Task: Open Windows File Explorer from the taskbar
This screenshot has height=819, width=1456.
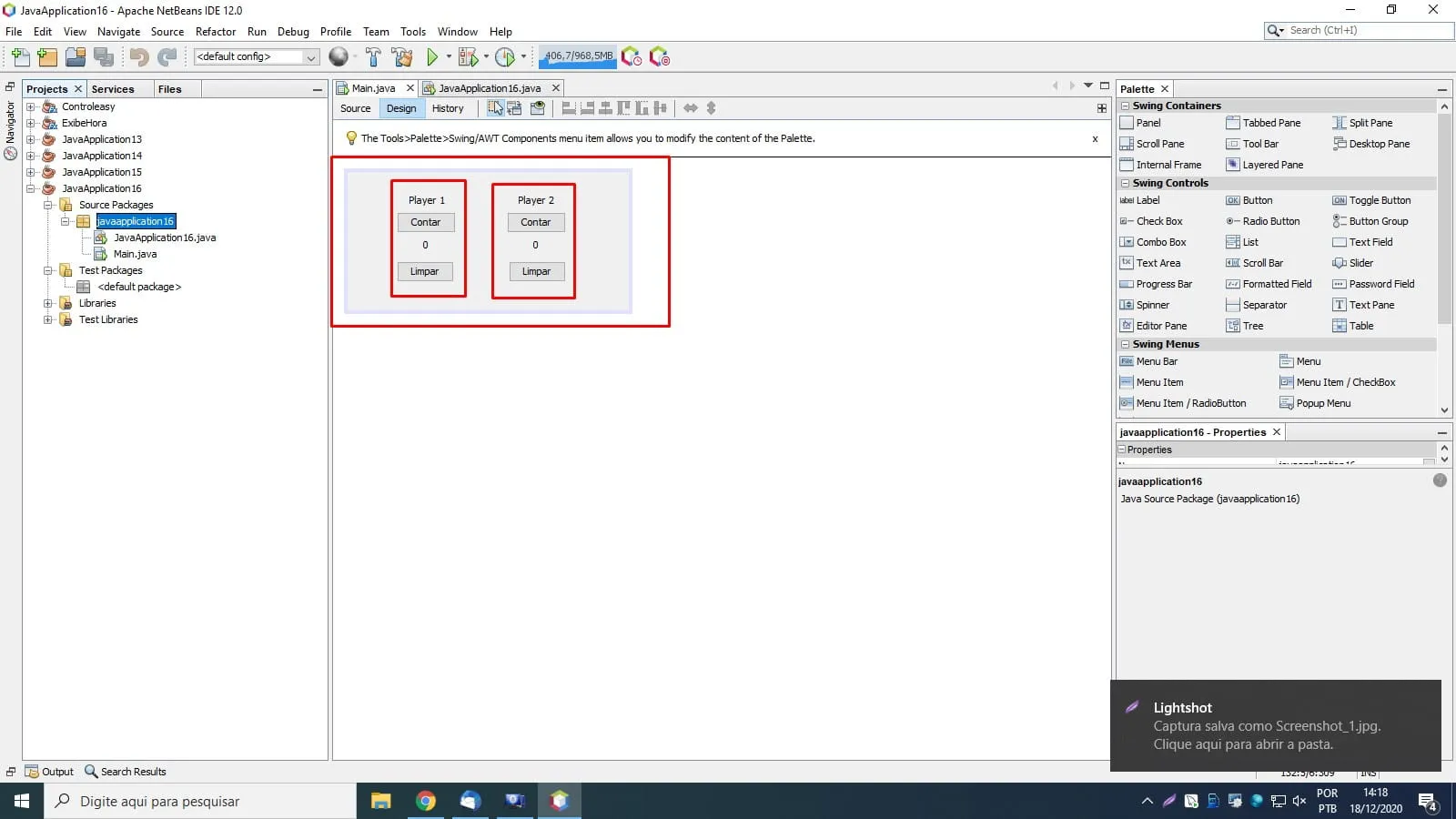Action: (x=380, y=801)
